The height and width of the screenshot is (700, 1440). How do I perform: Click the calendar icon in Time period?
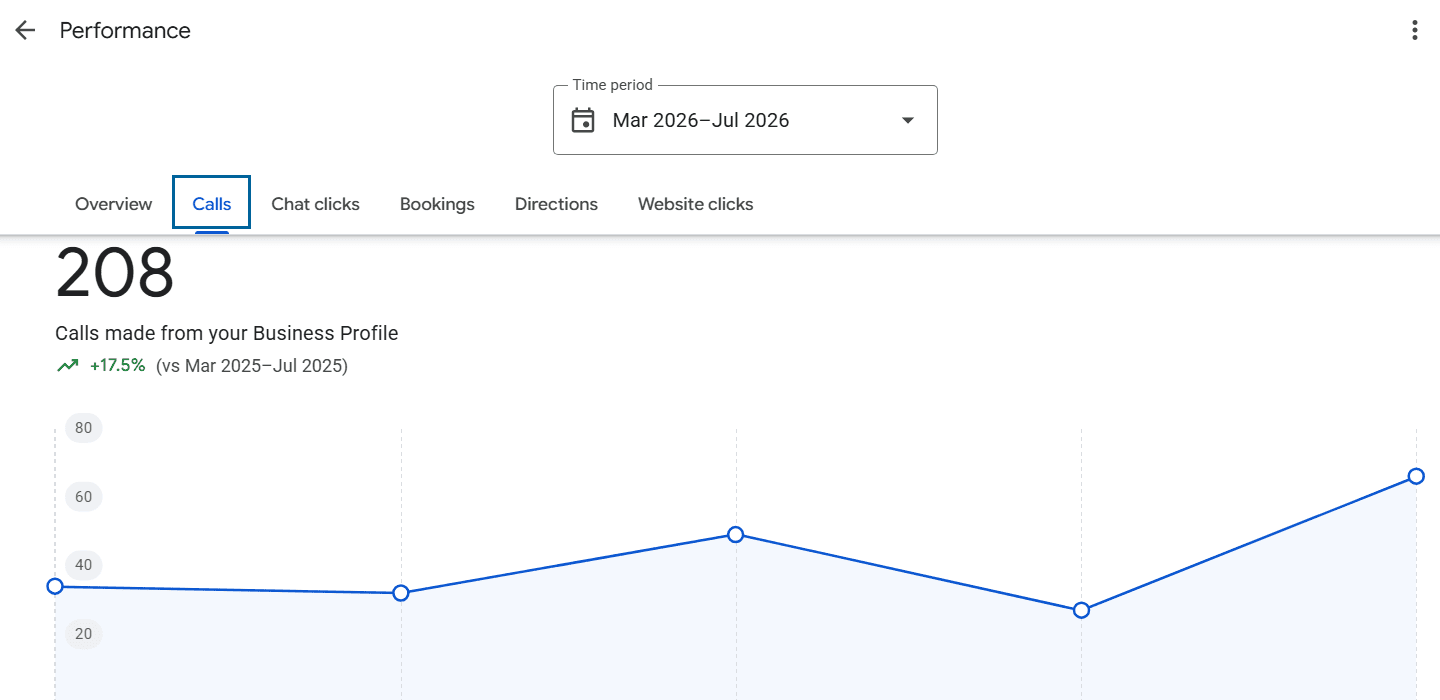(582, 120)
